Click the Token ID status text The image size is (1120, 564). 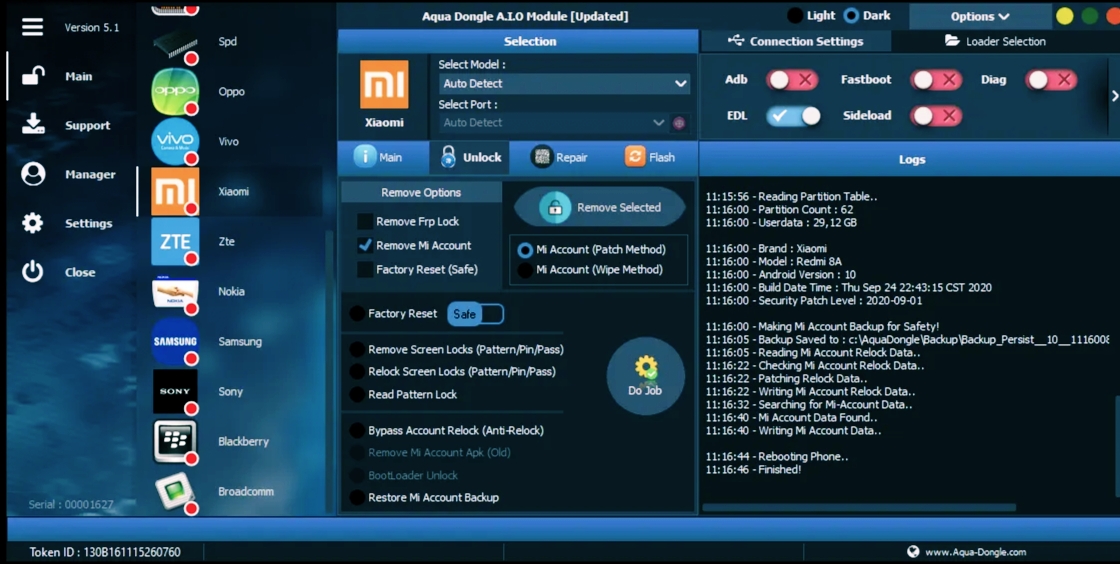coord(105,552)
